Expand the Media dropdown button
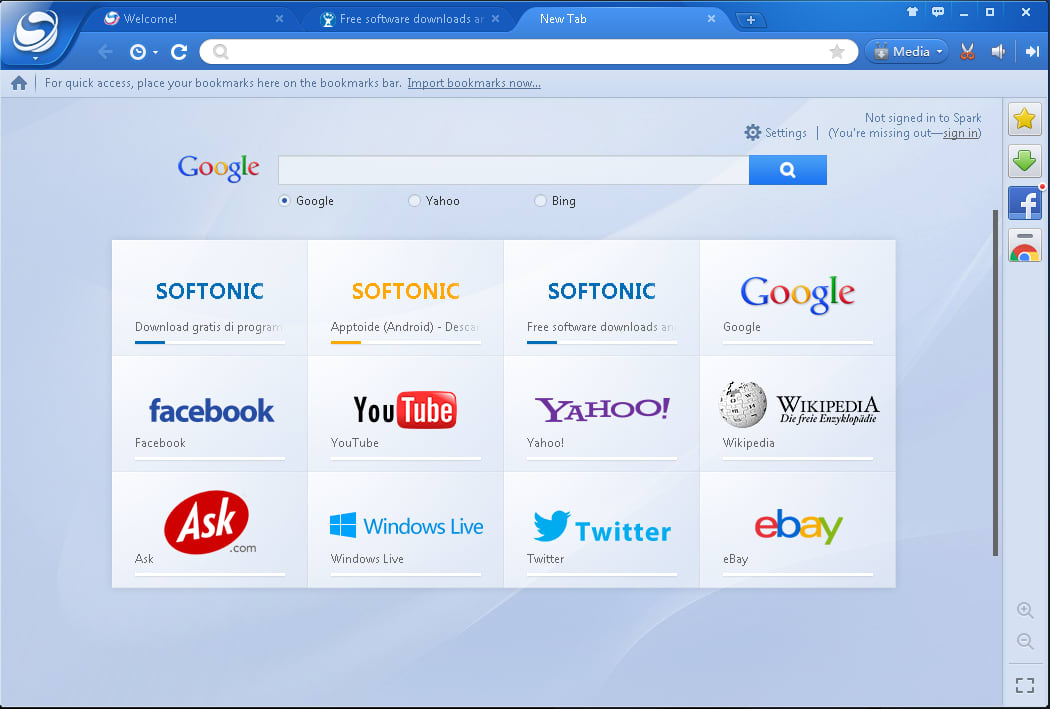 (906, 52)
